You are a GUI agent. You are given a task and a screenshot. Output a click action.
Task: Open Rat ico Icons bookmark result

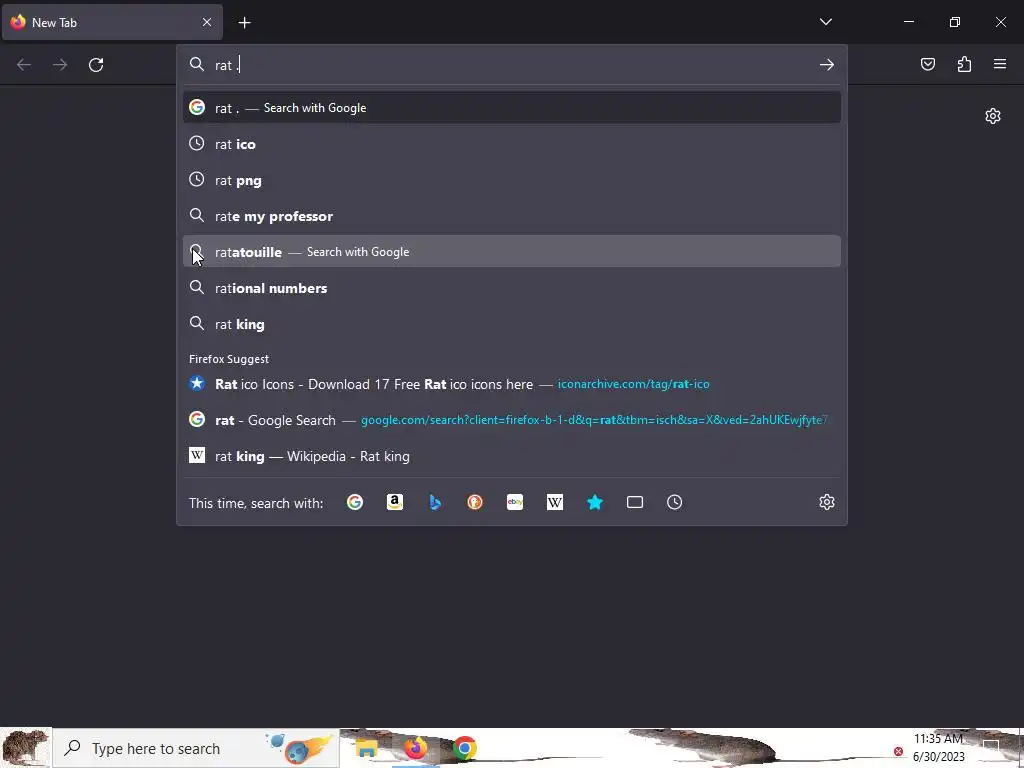pos(512,384)
